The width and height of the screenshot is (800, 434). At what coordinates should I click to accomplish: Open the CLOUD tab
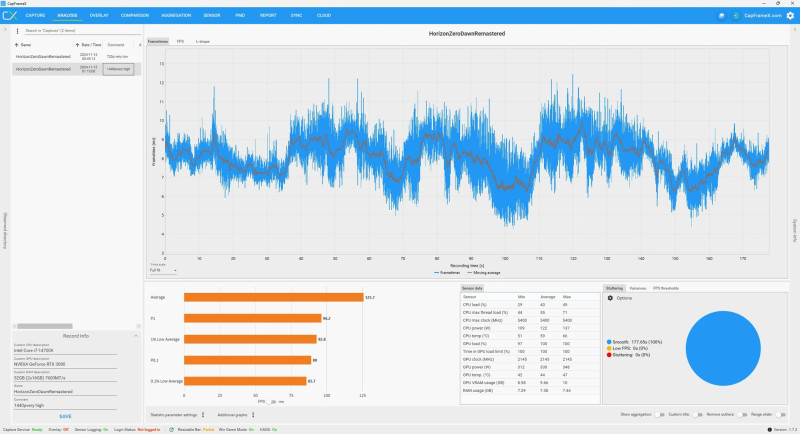coord(324,15)
